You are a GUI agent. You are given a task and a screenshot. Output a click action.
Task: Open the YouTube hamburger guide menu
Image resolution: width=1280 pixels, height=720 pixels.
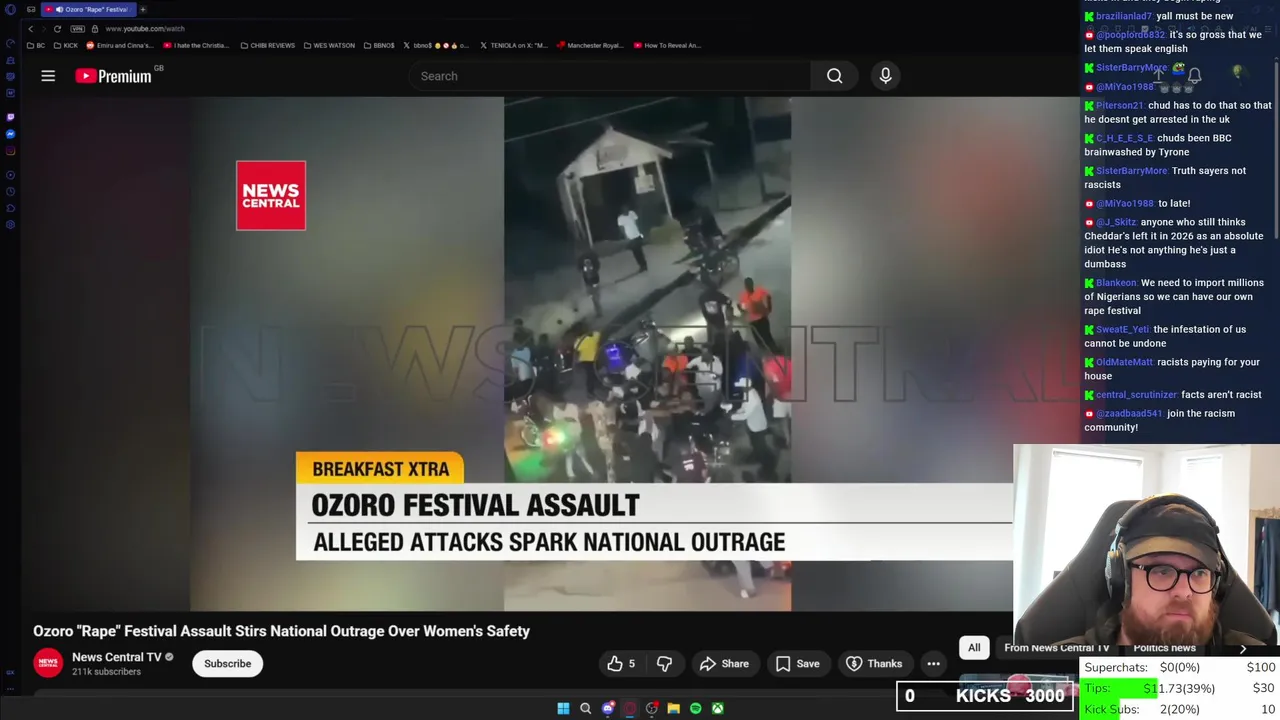tap(48, 76)
